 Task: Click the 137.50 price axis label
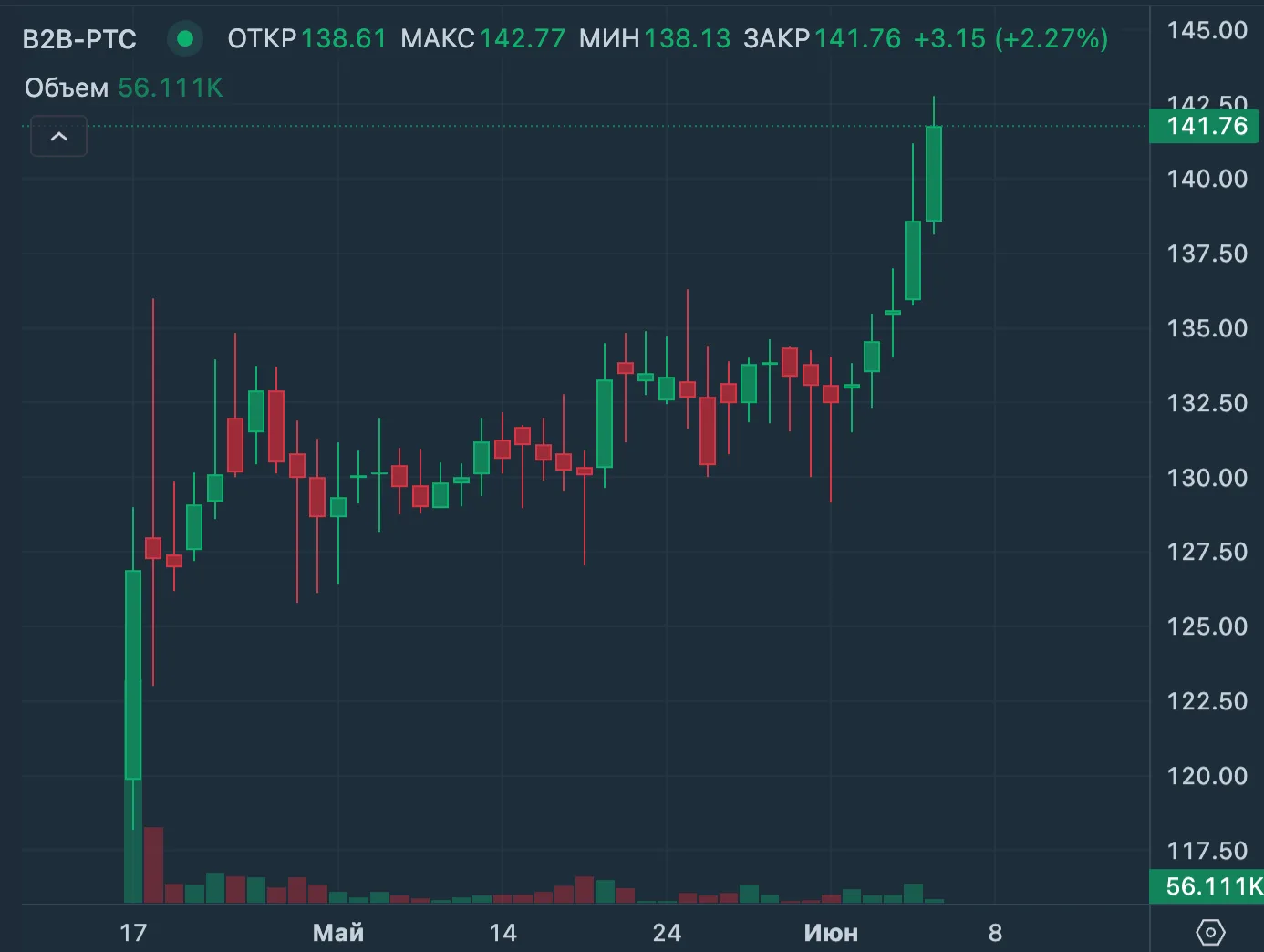(1207, 254)
